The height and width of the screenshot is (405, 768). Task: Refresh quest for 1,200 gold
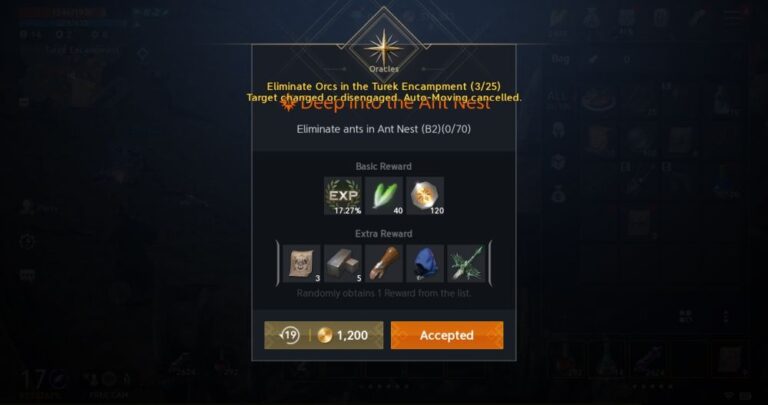[324, 335]
